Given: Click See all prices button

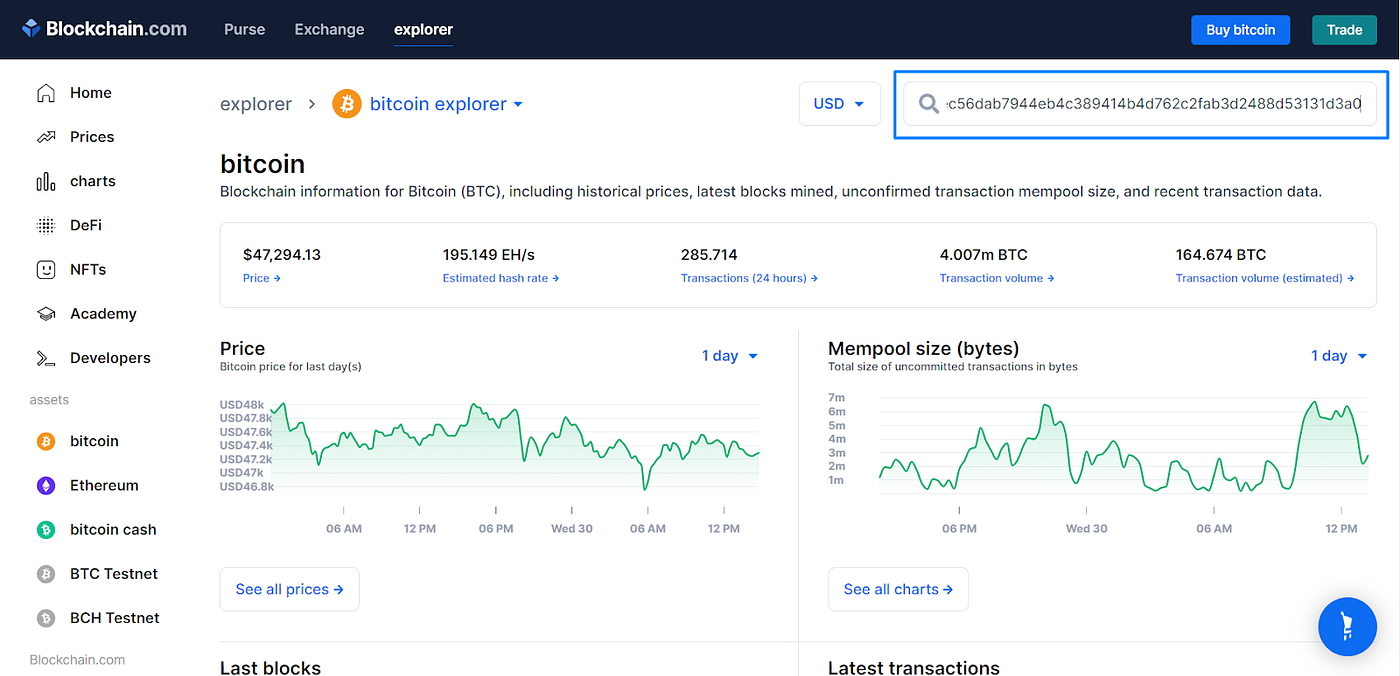Looking at the screenshot, I should pos(289,589).
